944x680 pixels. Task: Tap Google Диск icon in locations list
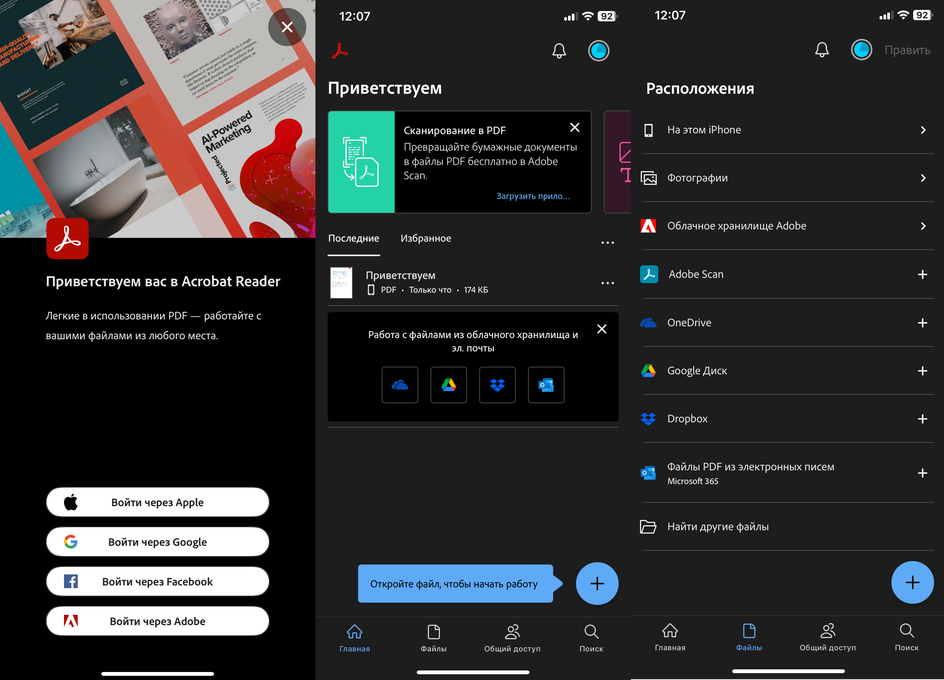[x=648, y=371]
